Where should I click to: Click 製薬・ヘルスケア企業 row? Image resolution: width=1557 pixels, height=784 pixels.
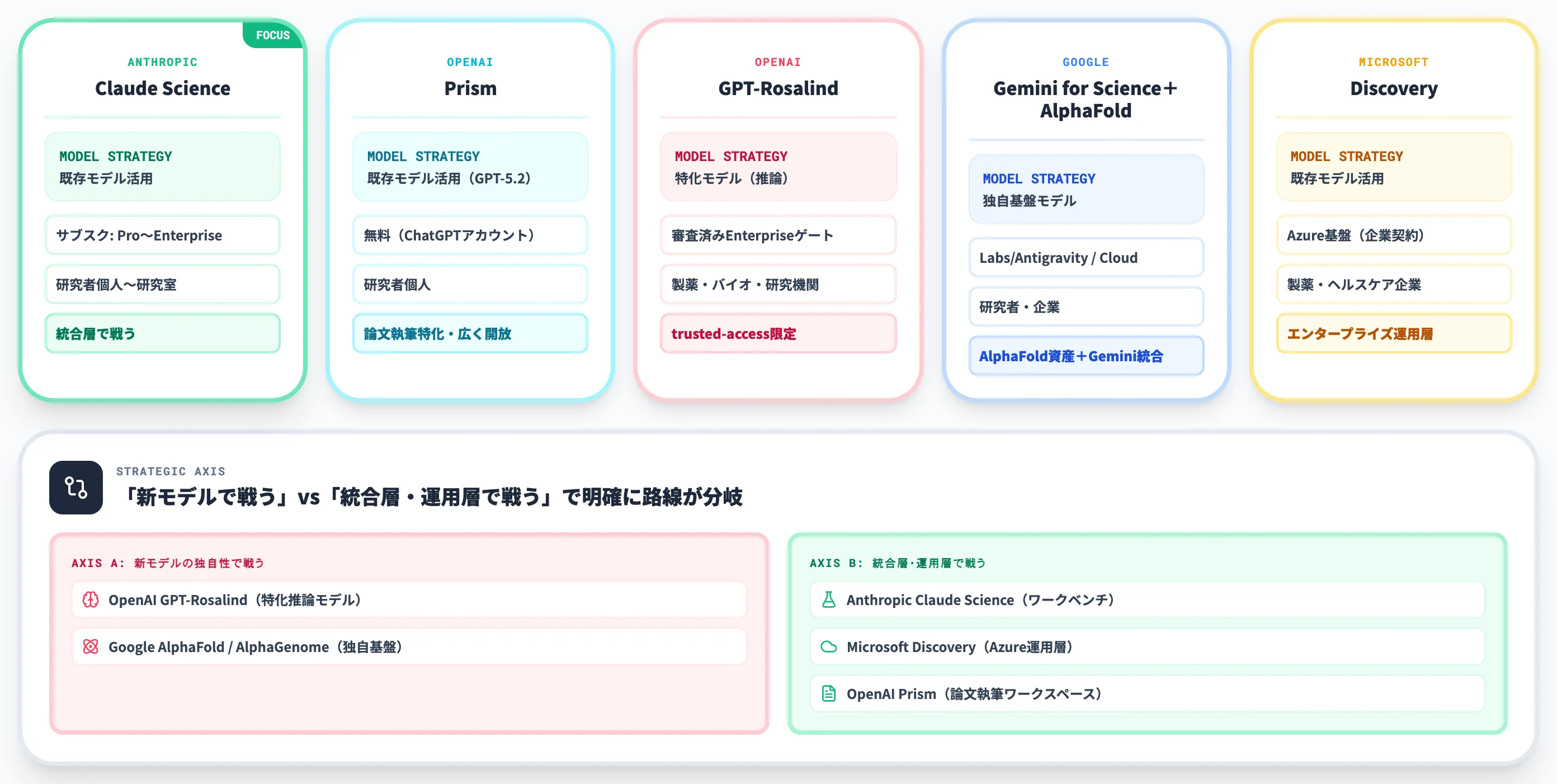1394,284
